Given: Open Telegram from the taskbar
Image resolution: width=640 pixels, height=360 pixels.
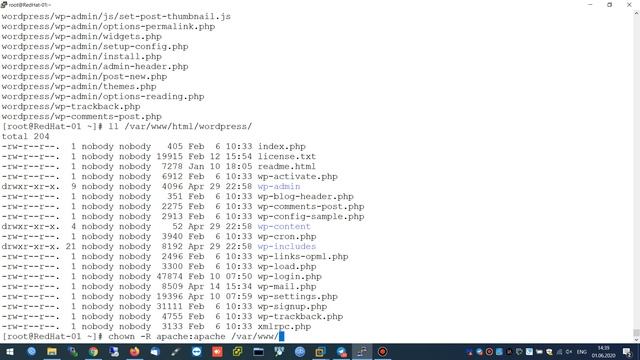Looking at the screenshot, I should (x=341, y=351).
